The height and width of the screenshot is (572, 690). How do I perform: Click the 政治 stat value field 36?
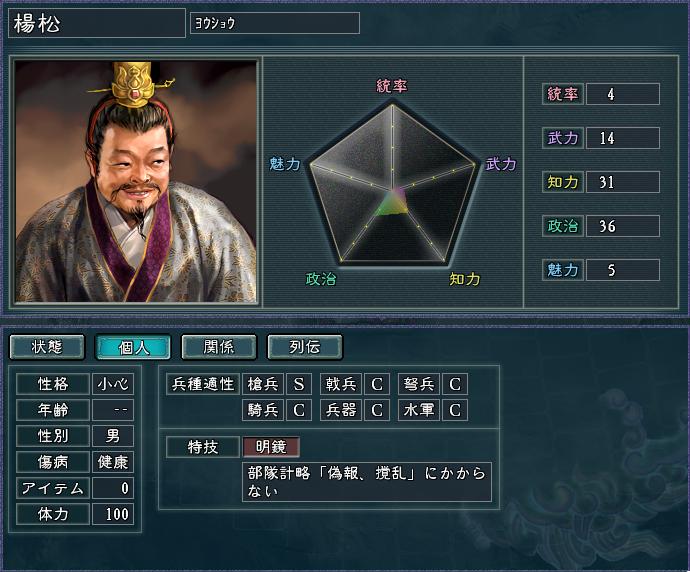623,226
